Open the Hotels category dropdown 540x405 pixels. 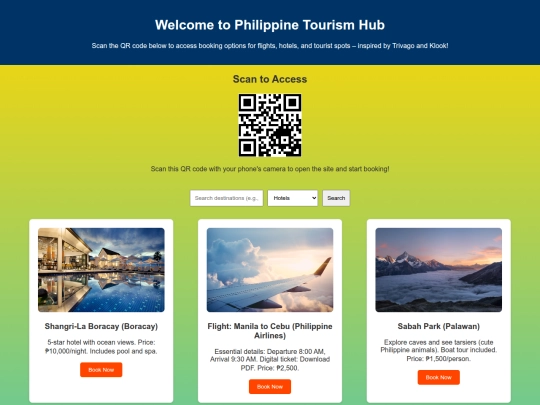tap(292, 198)
